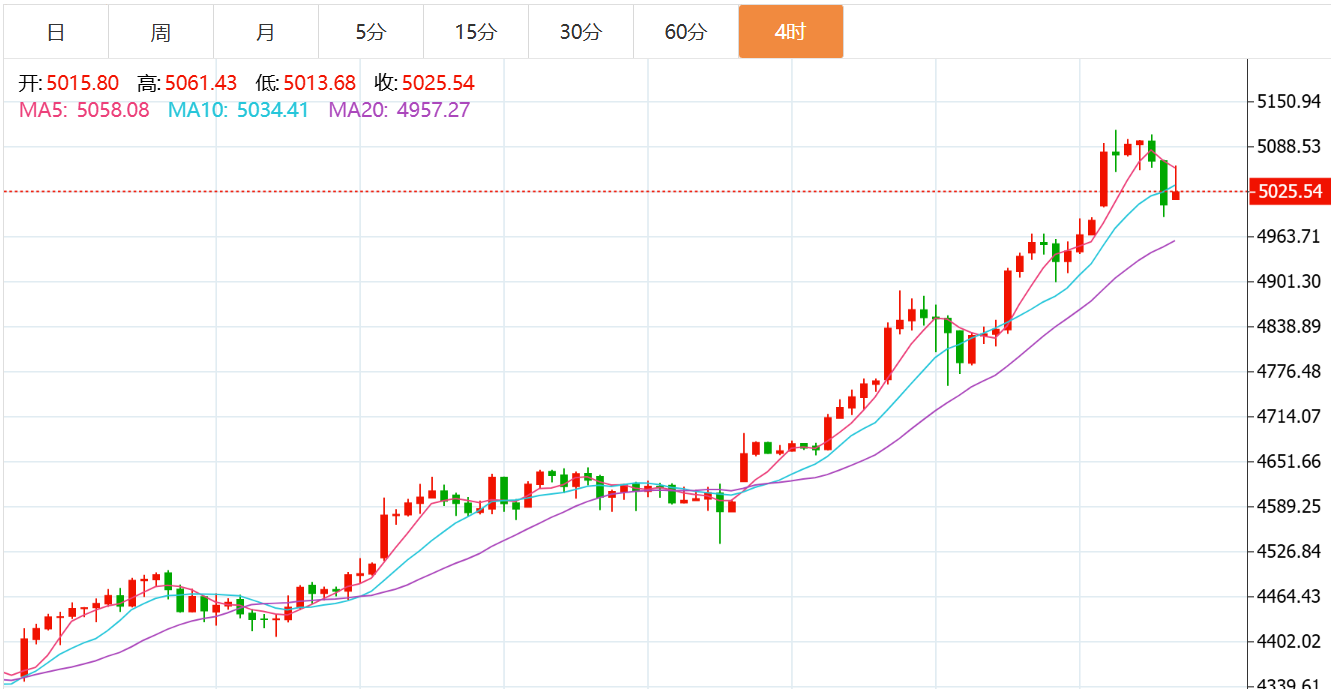
Task: Click the 4464.43 price axis label
Action: coord(1289,597)
